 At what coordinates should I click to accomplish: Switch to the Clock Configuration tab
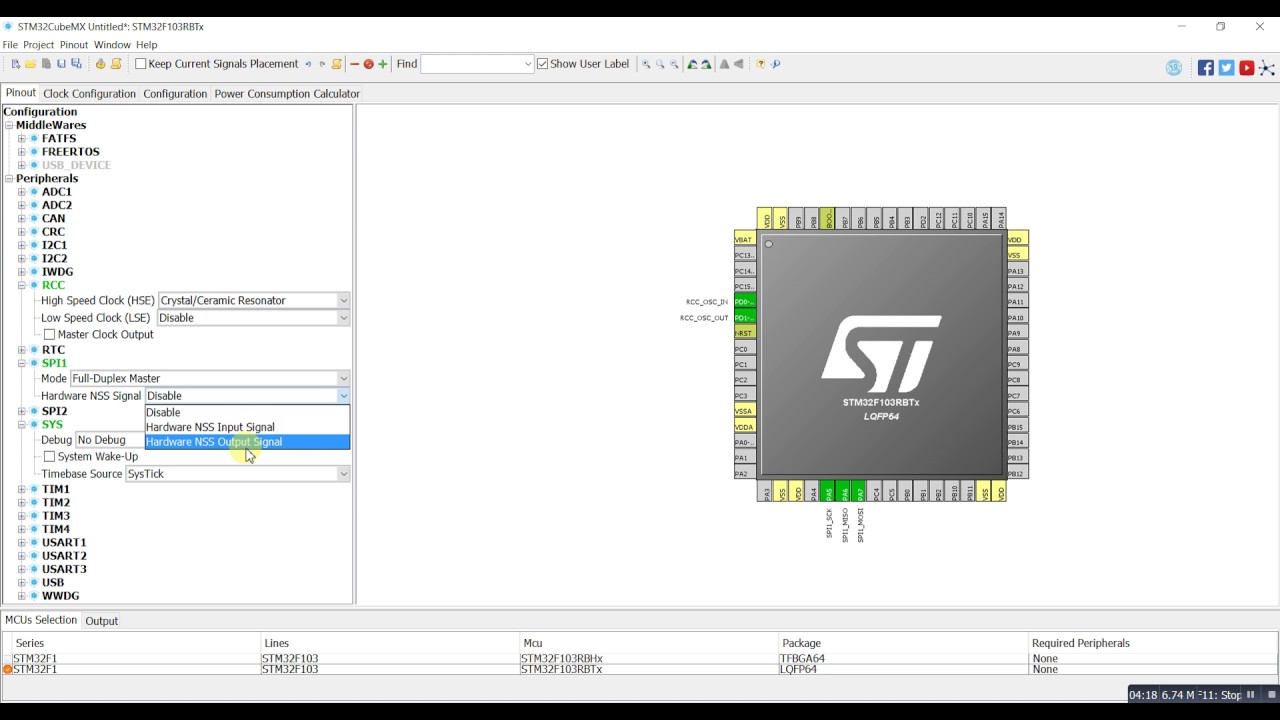[x=89, y=94]
